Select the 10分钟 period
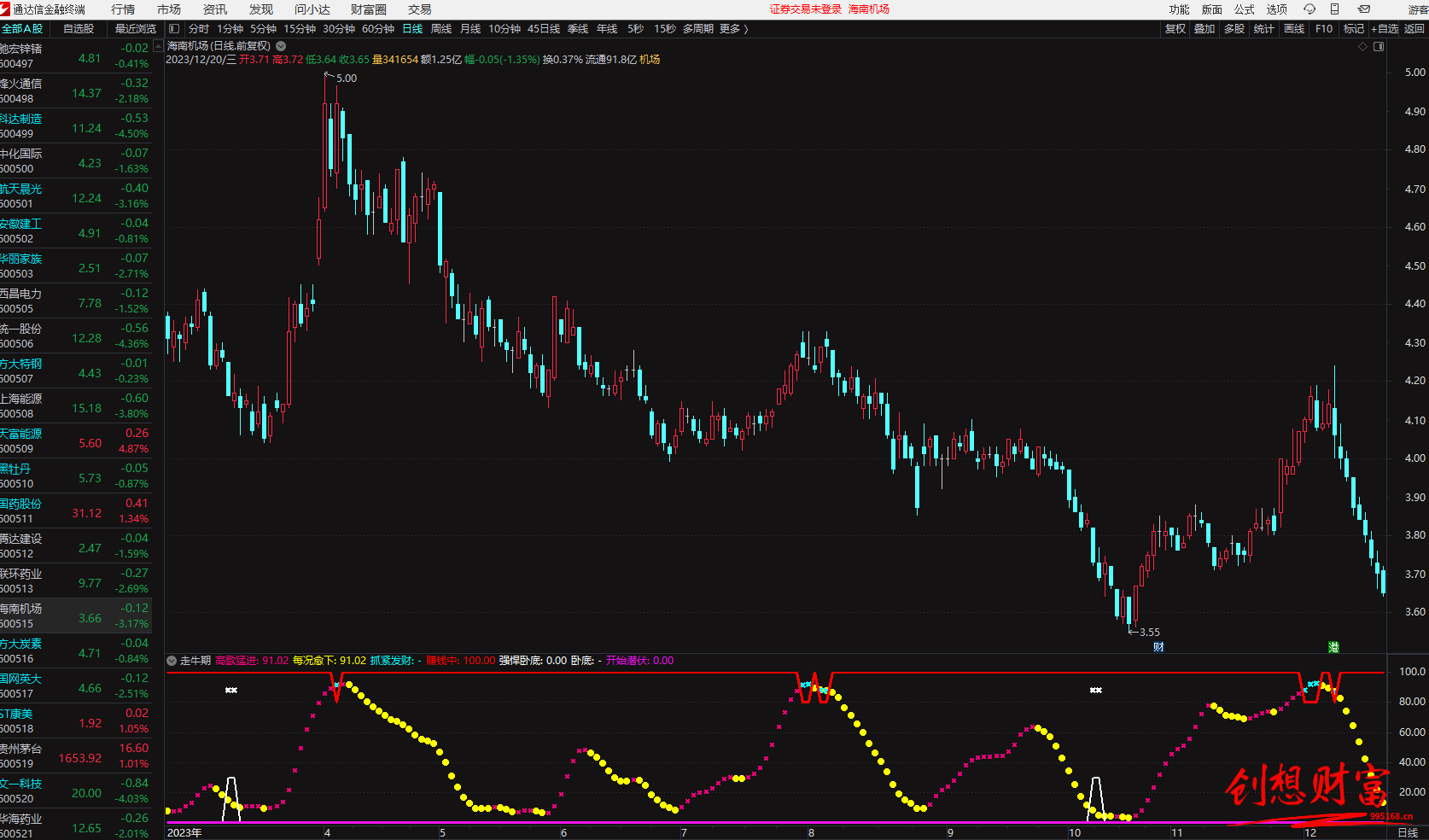This screenshot has width=1429, height=840. coord(505,29)
